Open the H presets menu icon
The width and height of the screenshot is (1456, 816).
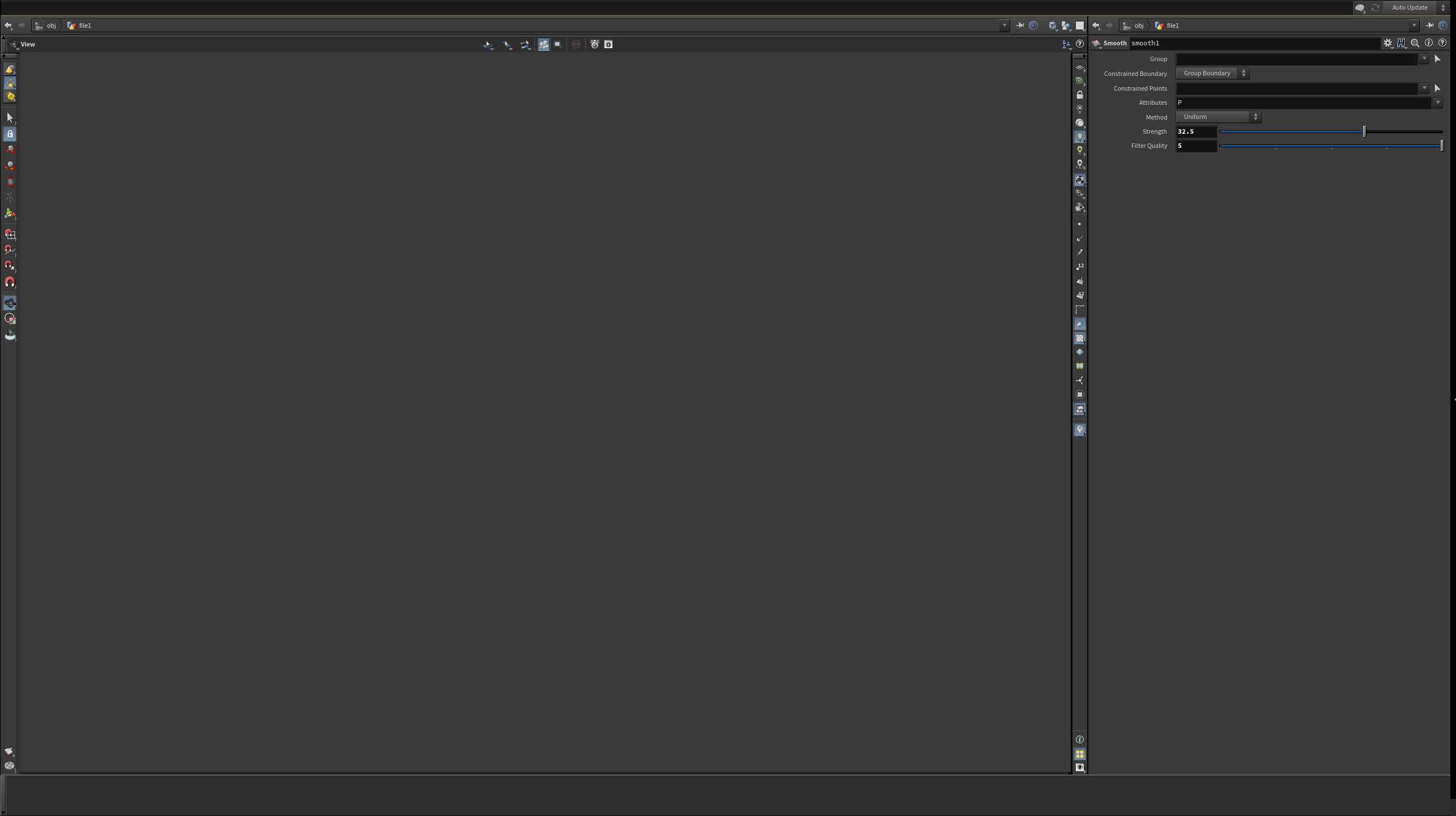click(x=1402, y=43)
